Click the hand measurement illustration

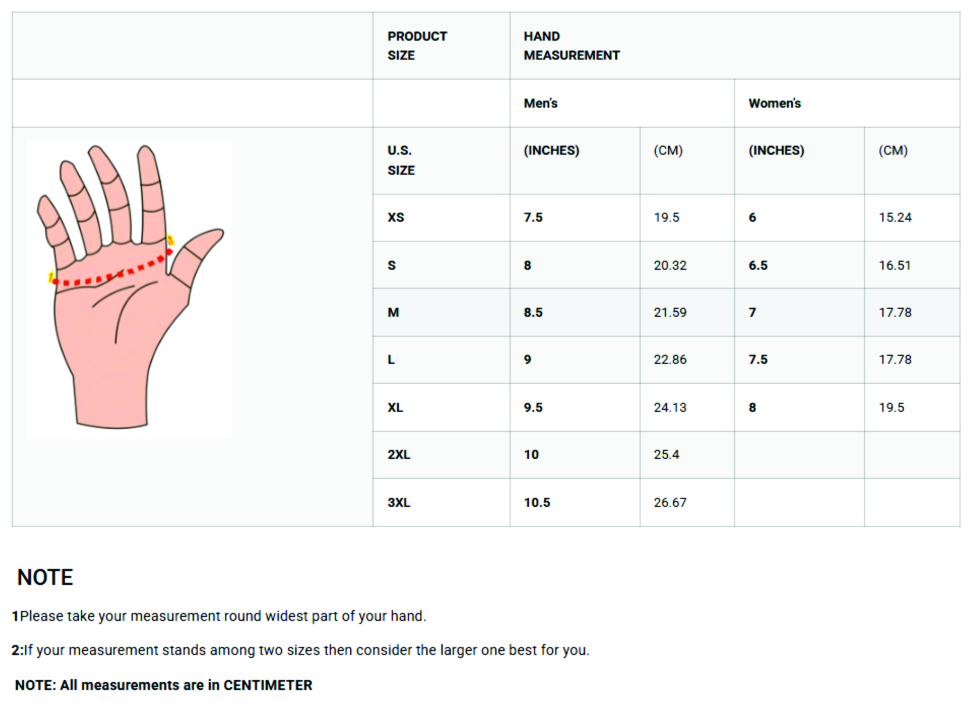[x=128, y=286]
